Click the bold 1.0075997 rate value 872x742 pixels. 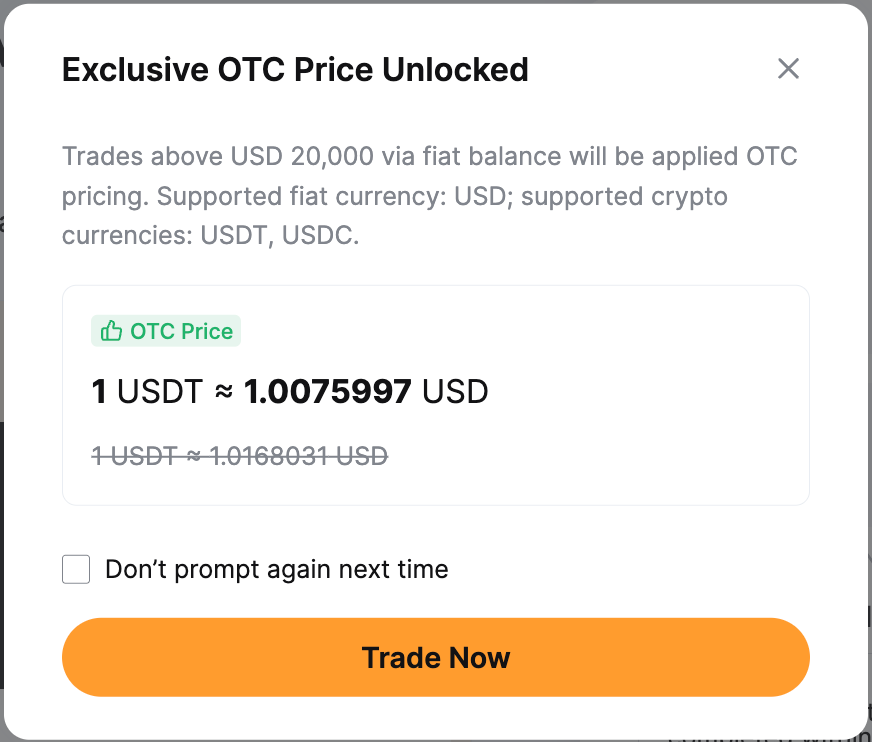[327, 391]
